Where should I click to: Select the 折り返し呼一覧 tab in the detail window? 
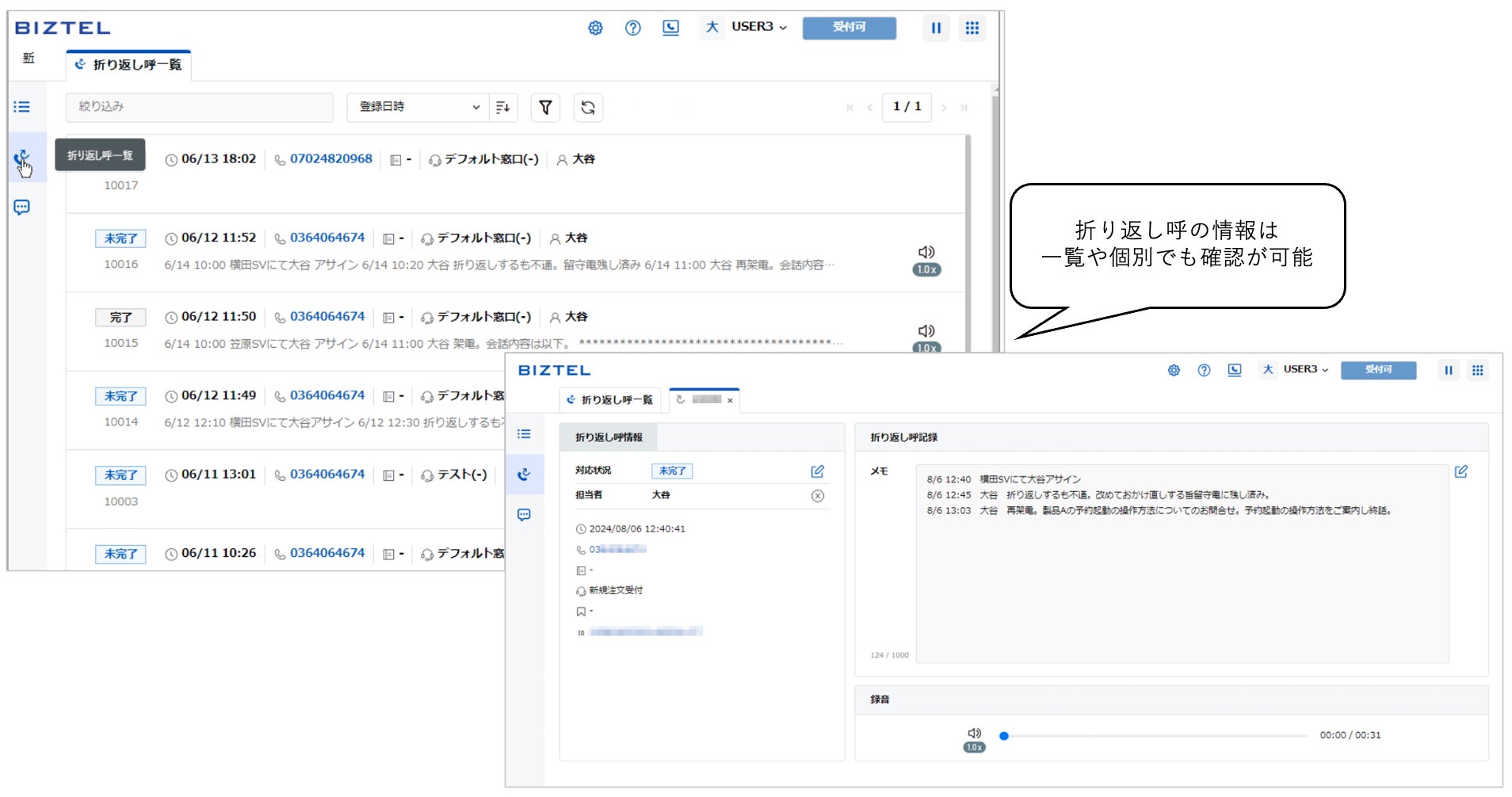609,400
